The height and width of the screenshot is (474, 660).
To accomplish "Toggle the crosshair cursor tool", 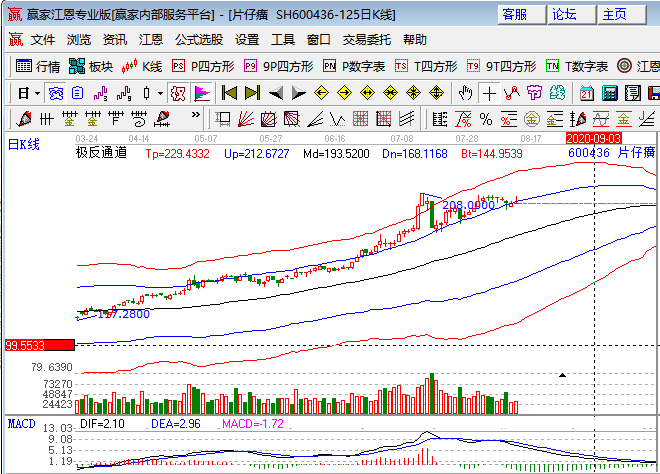I will click(x=489, y=93).
